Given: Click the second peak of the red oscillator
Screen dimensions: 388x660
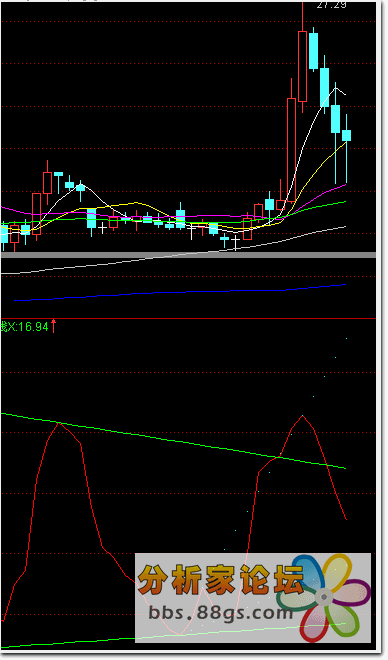Looking at the screenshot, I should [302, 416].
